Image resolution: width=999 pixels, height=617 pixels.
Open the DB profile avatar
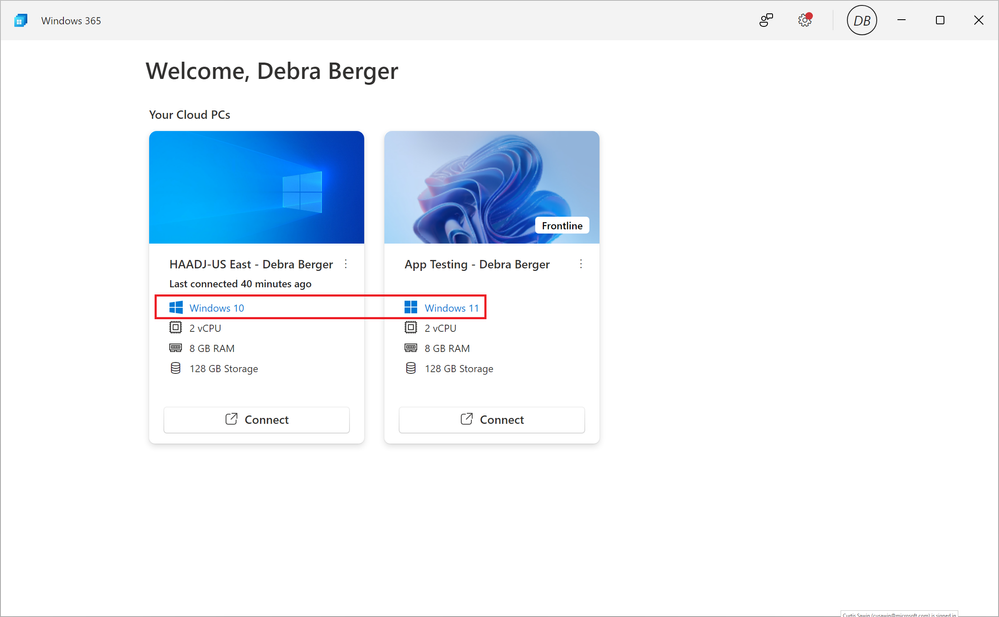click(861, 20)
